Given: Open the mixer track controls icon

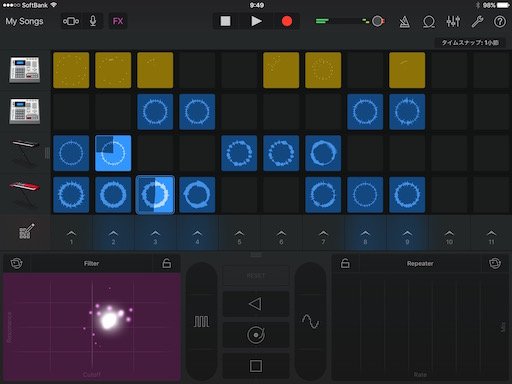Looking at the screenshot, I should click(453, 22).
